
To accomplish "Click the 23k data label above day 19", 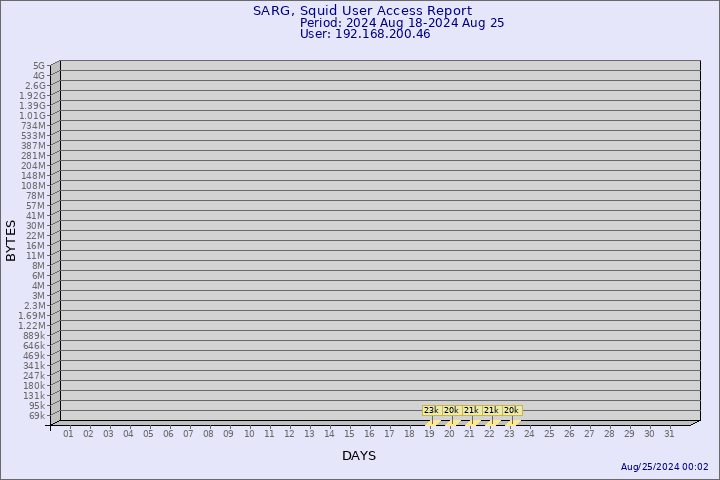I will click(x=431, y=410).
